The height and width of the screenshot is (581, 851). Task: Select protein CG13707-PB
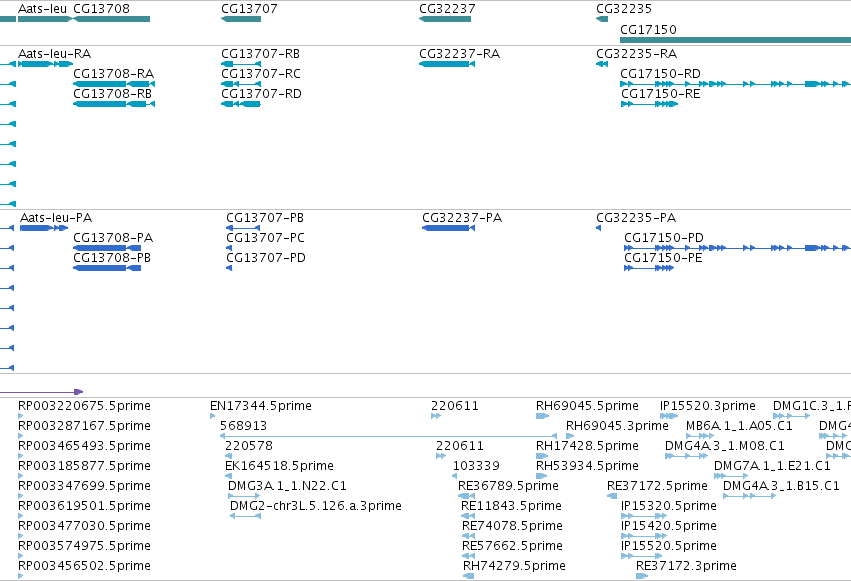point(243,228)
